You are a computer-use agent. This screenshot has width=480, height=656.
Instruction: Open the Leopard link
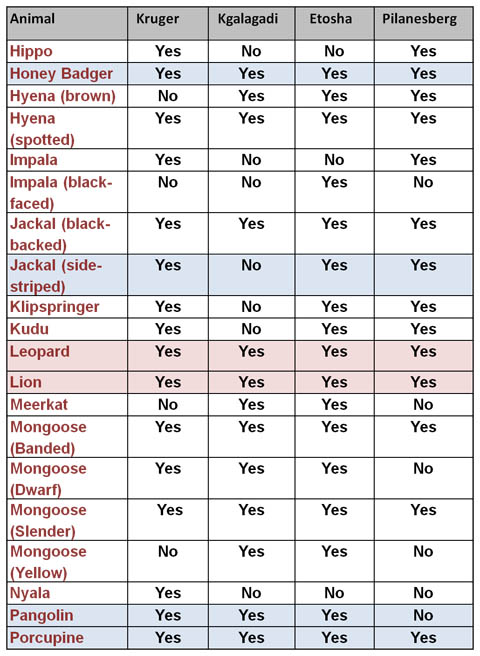pyautogui.click(x=40, y=352)
